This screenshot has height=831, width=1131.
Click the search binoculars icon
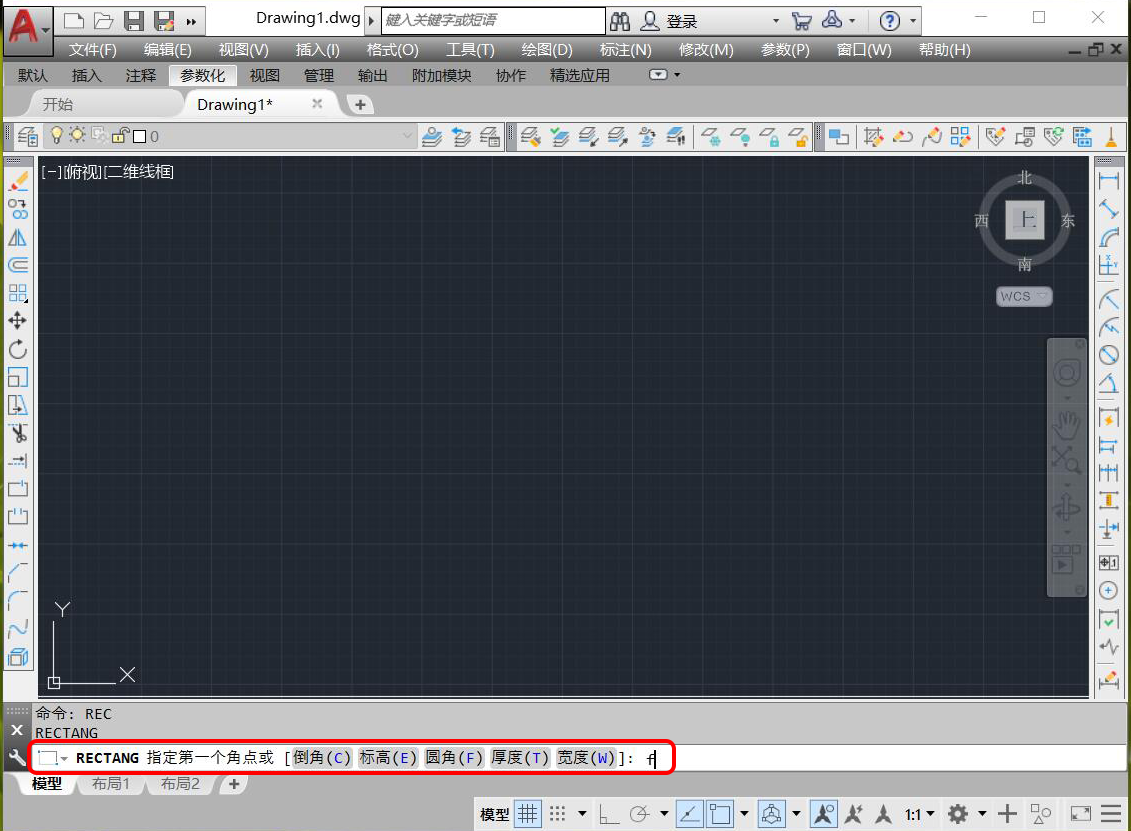pos(620,21)
